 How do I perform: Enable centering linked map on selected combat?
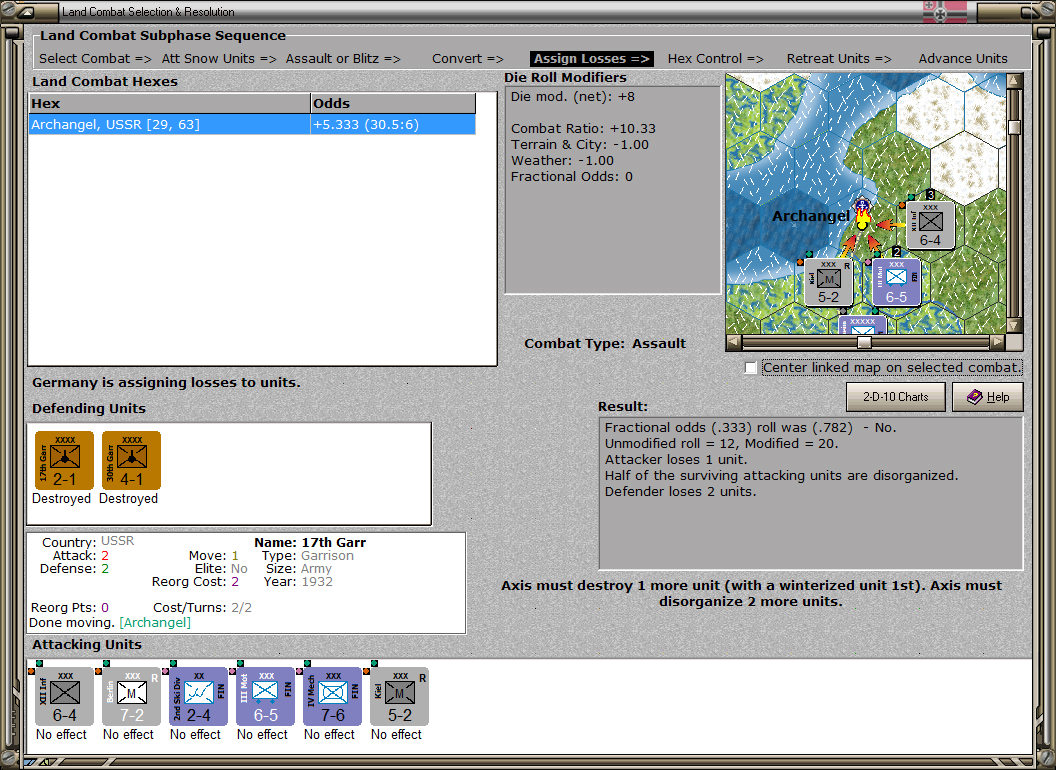pos(750,367)
